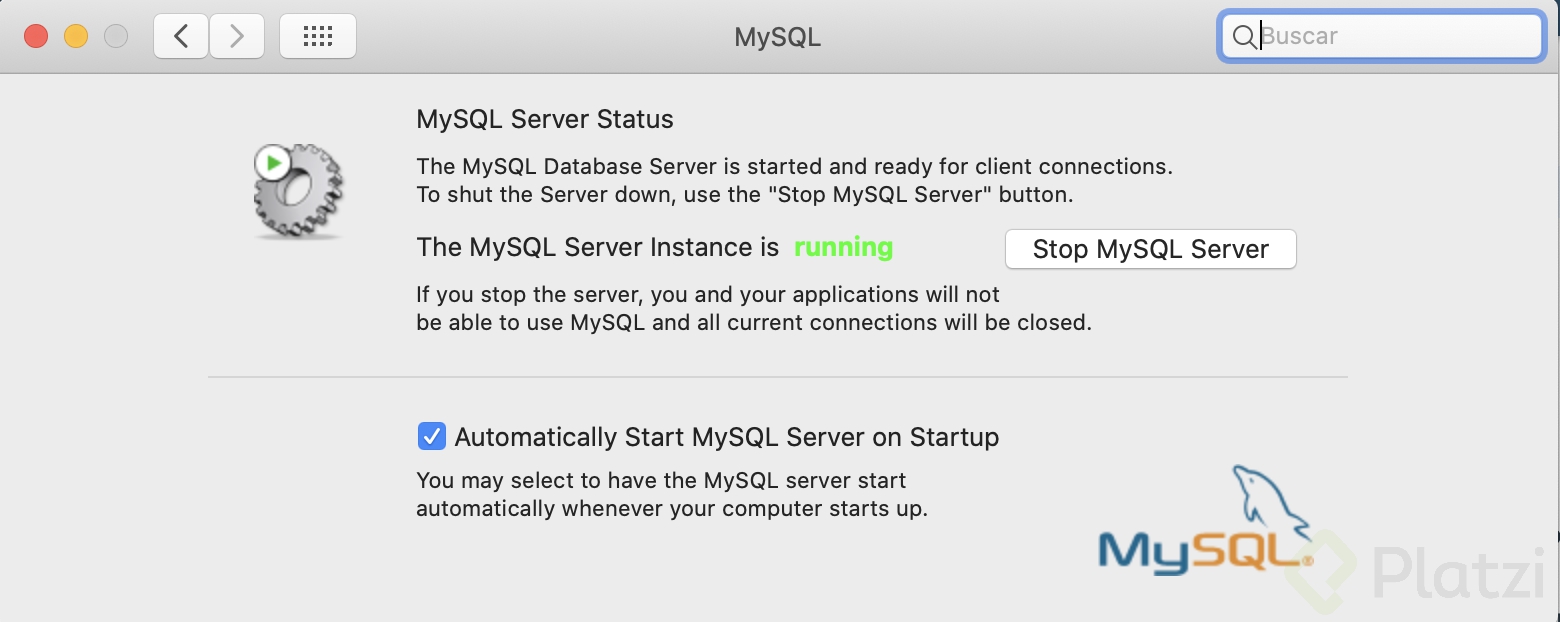Show all preferences via grid icon

318,36
